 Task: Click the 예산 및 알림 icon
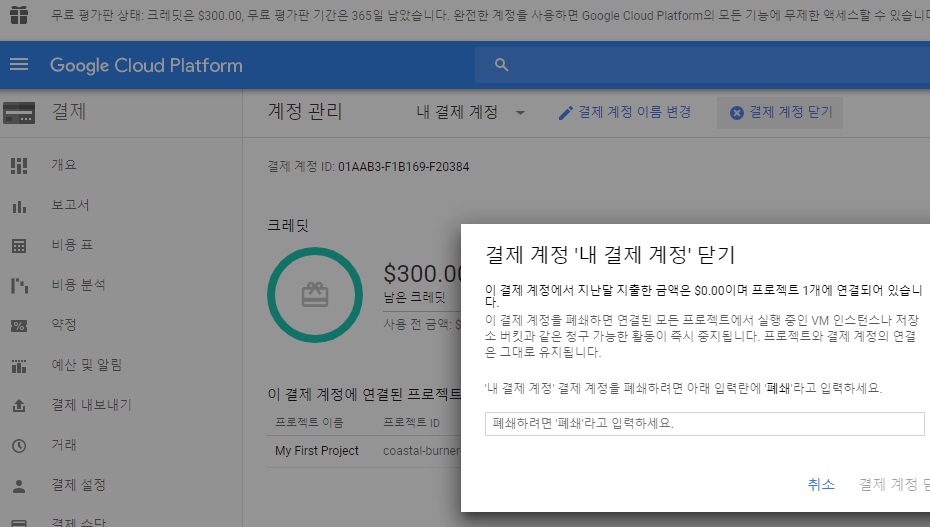tap(19, 366)
